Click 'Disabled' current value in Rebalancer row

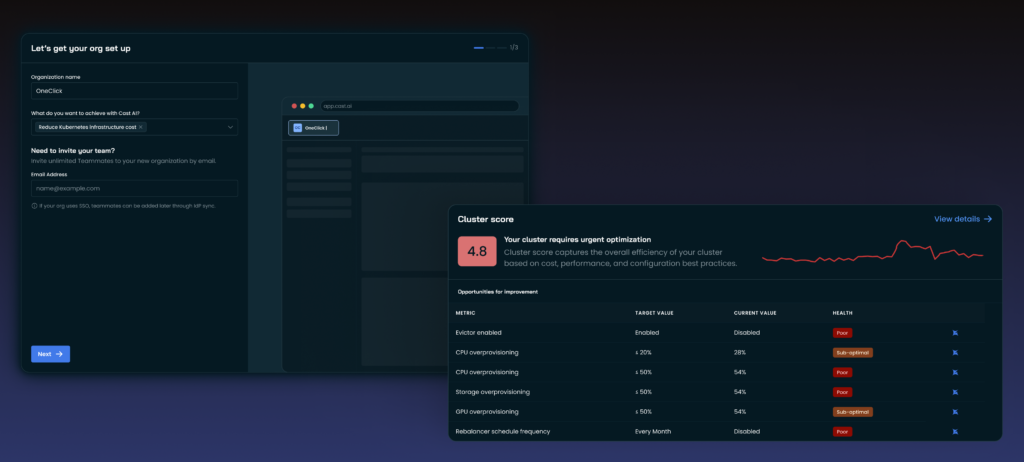tap(746, 431)
